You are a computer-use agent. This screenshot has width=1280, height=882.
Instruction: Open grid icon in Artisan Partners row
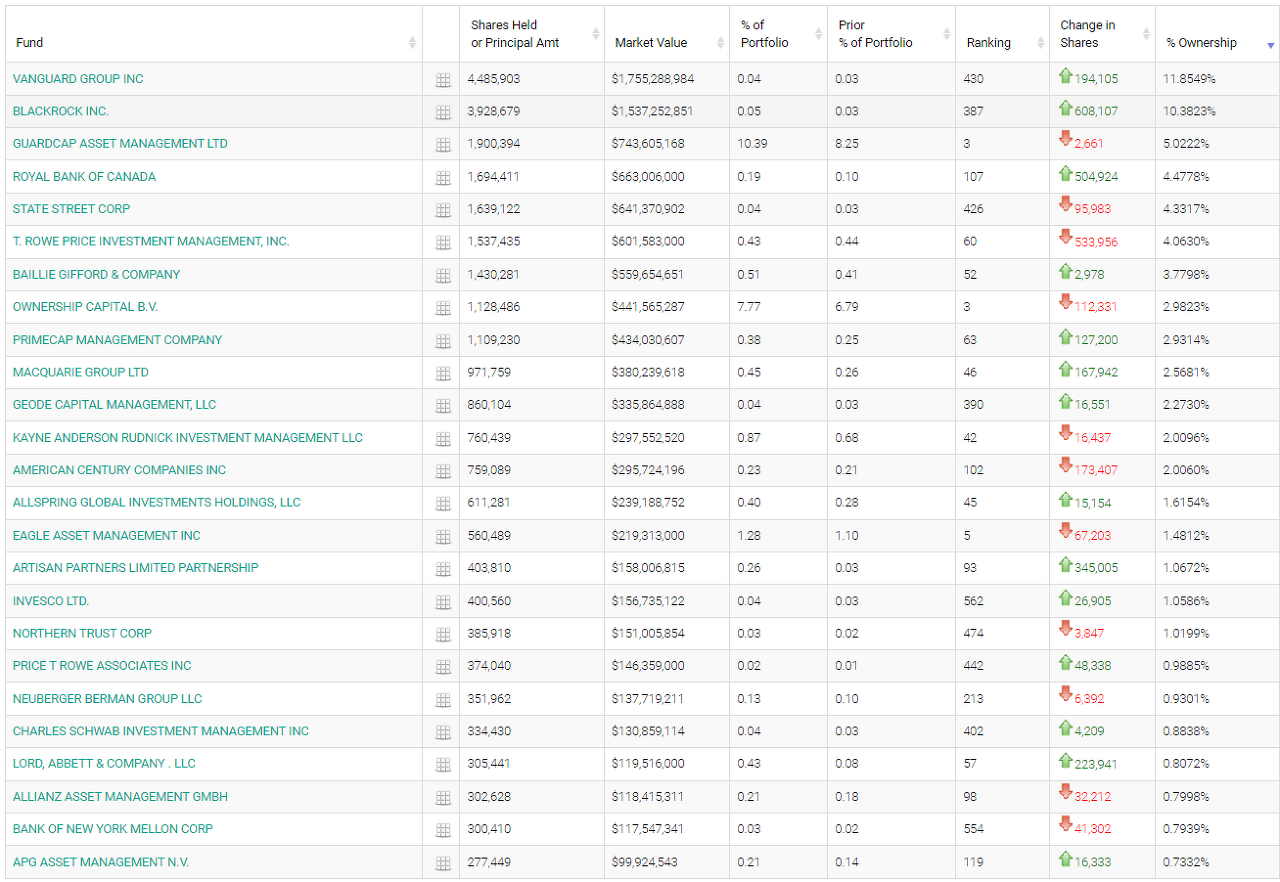coord(443,569)
